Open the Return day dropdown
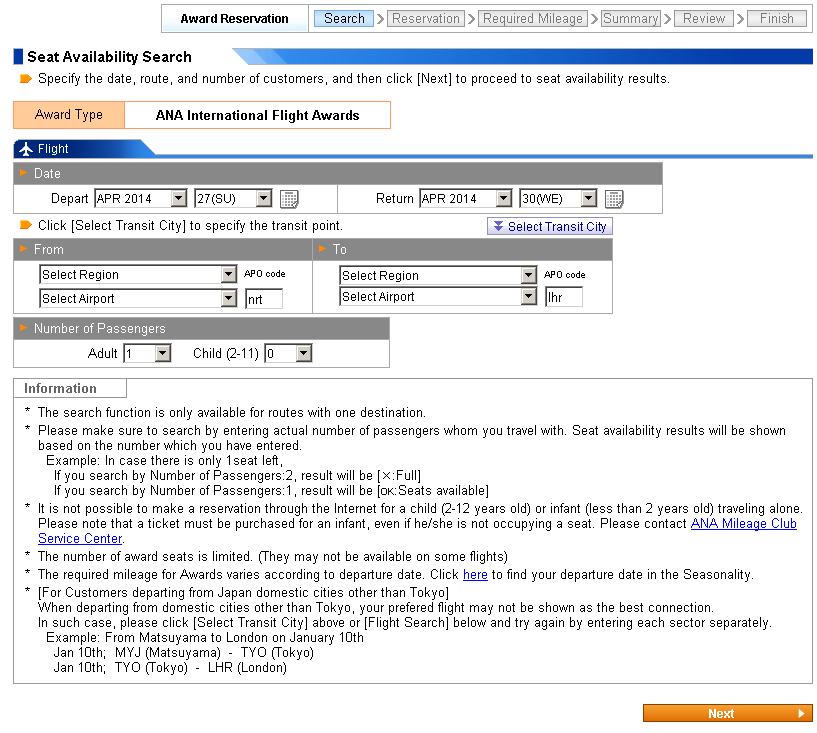 click(x=558, y=199)
